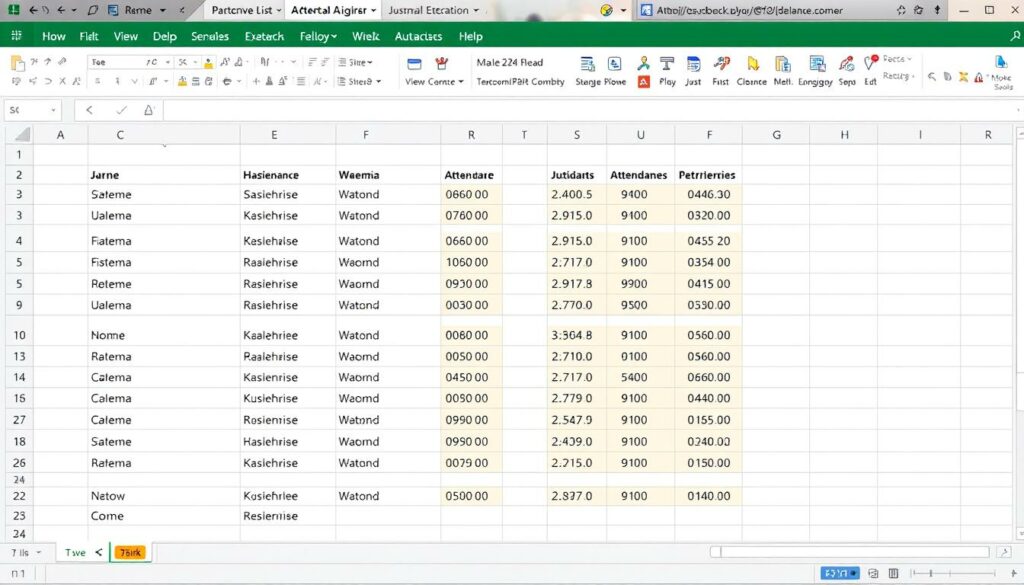Switch to the Attertal Aigirer tab
Image resolution: width=1024 pixels, height=585 pixels.
point(334,10)
